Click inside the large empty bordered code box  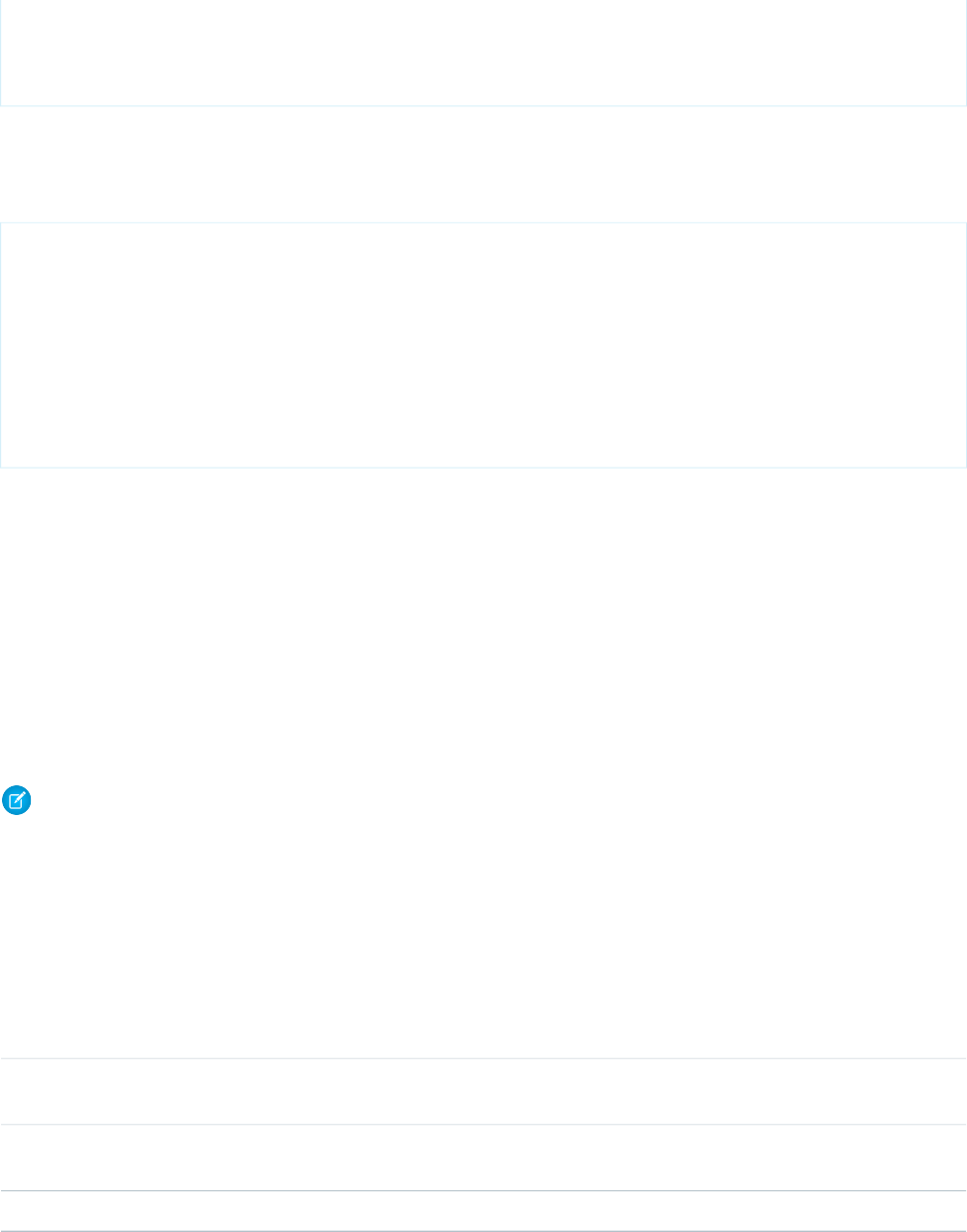coord(483,344)
